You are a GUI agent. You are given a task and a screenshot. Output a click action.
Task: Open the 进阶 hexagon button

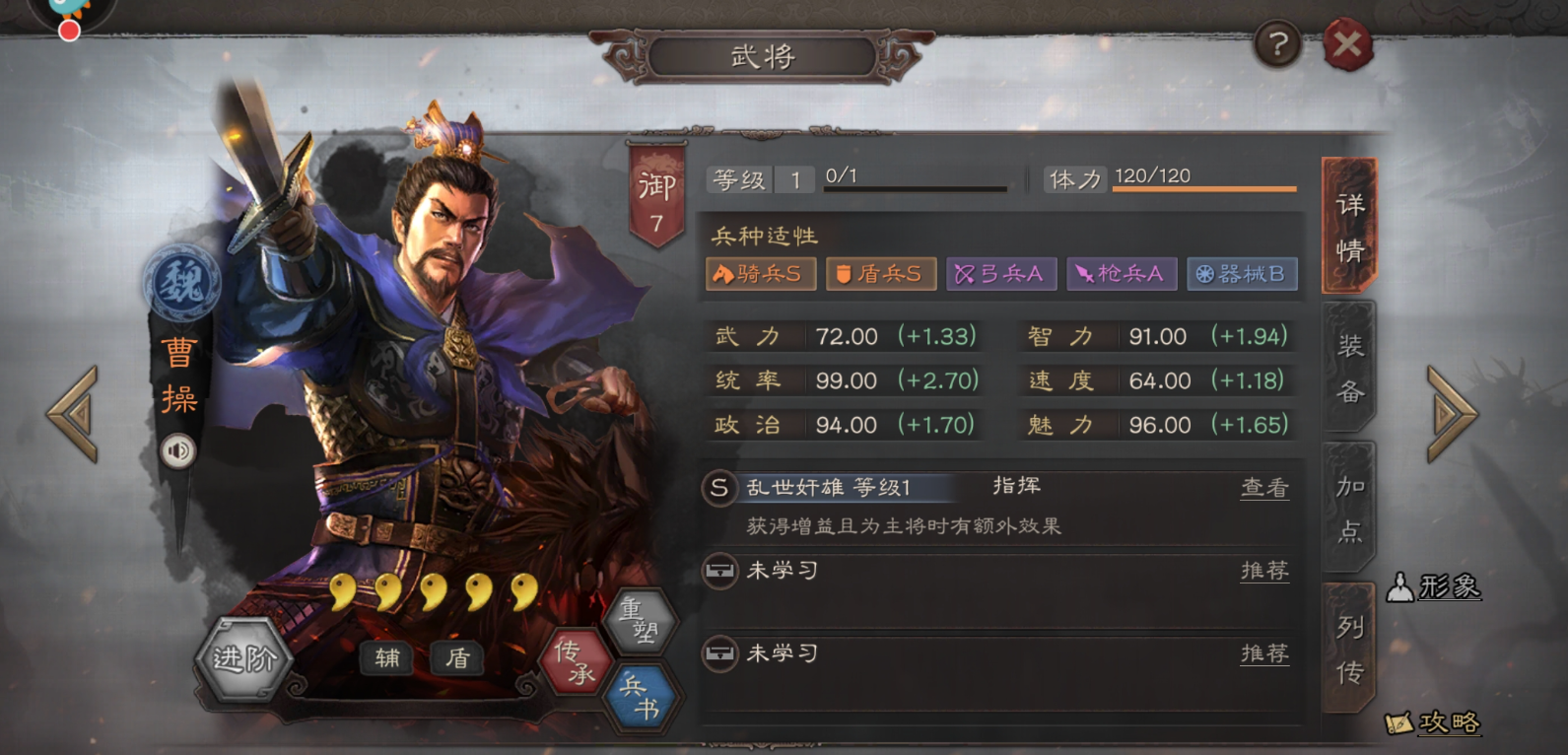[242, 658]
